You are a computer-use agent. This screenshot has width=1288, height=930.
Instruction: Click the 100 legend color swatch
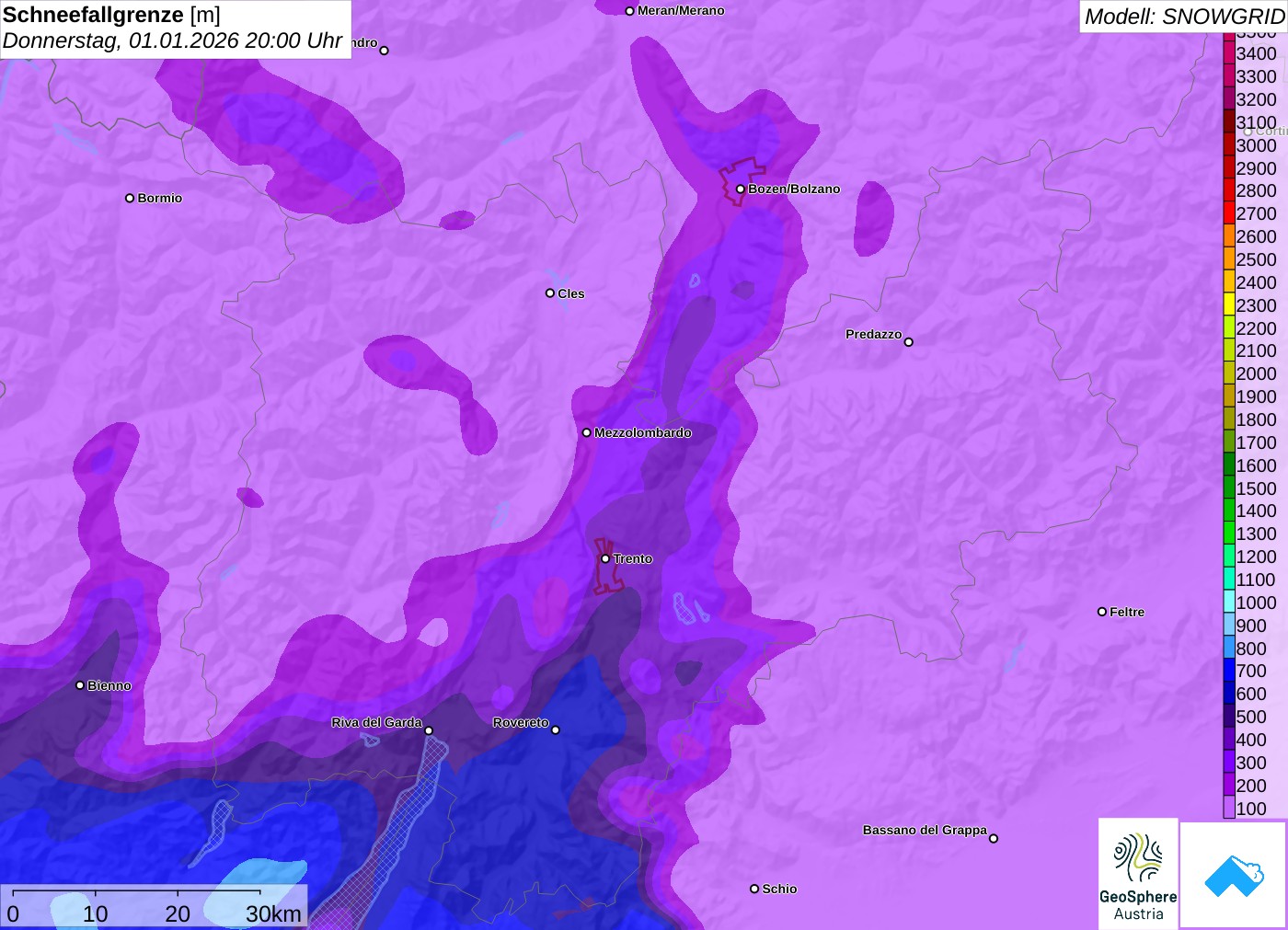(x=1229, y=809)
